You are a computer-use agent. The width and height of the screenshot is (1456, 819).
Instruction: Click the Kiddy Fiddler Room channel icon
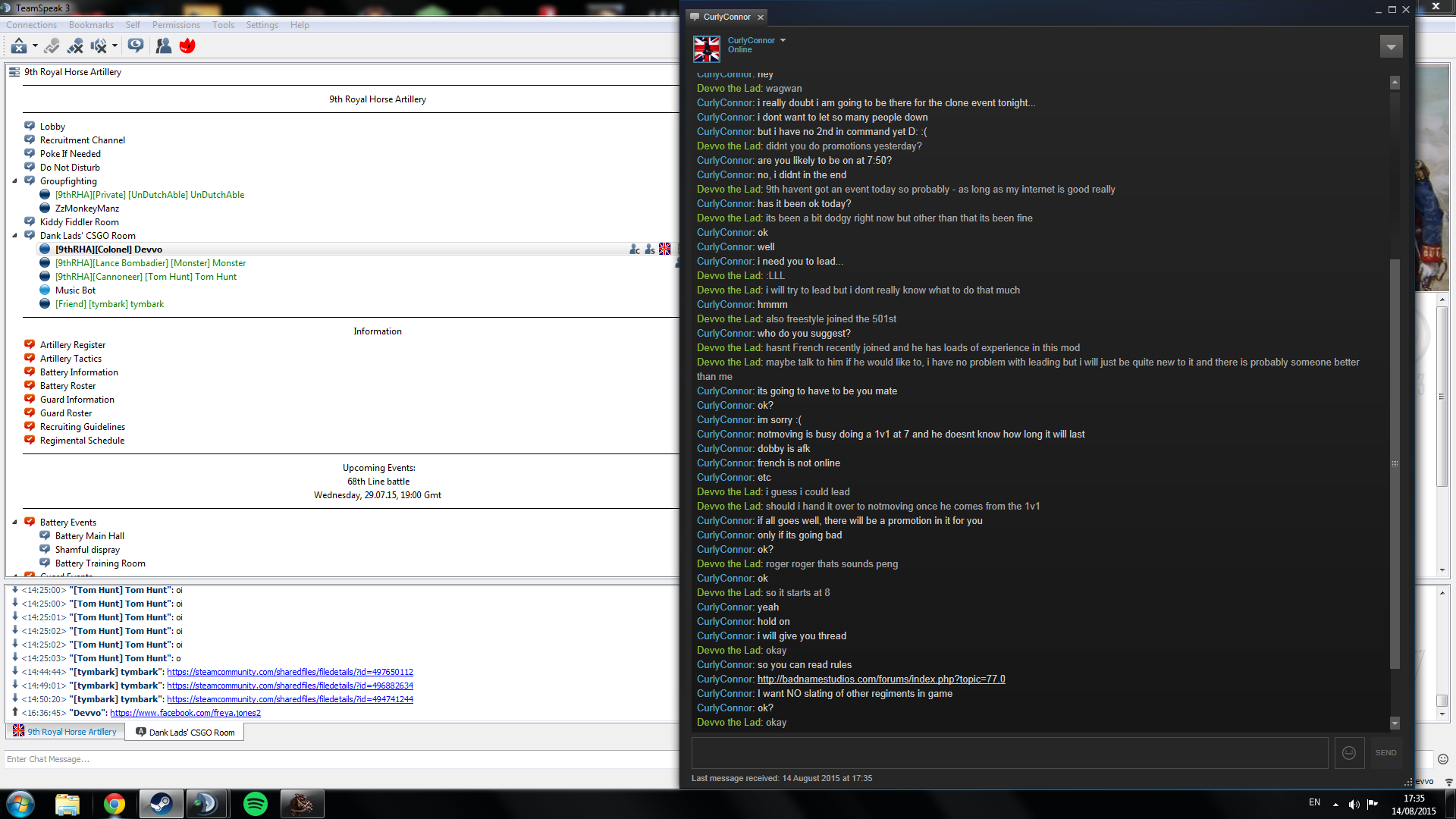pos(30,221)
